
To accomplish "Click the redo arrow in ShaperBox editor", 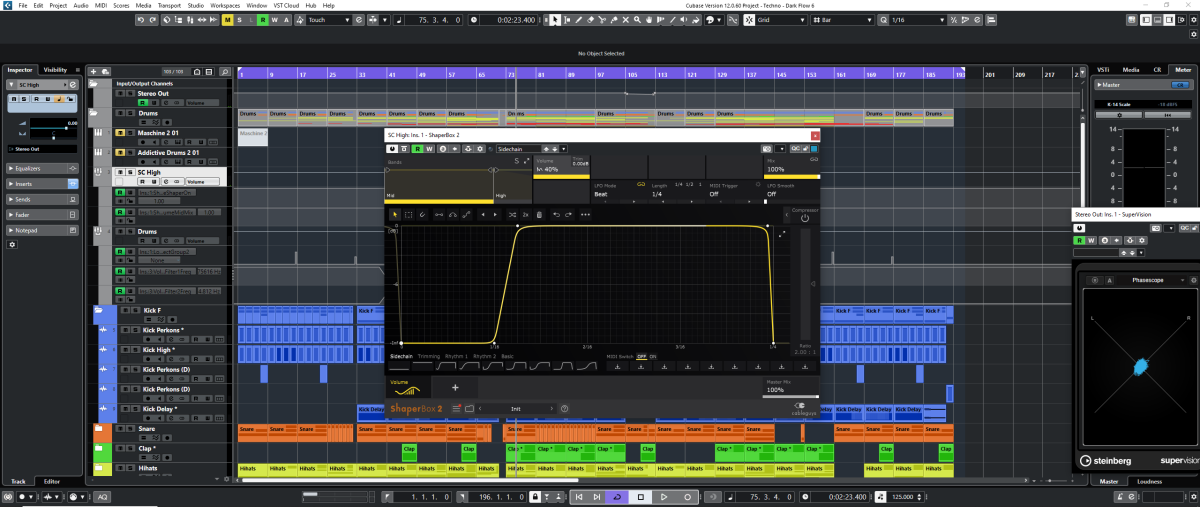I will 568,214.
